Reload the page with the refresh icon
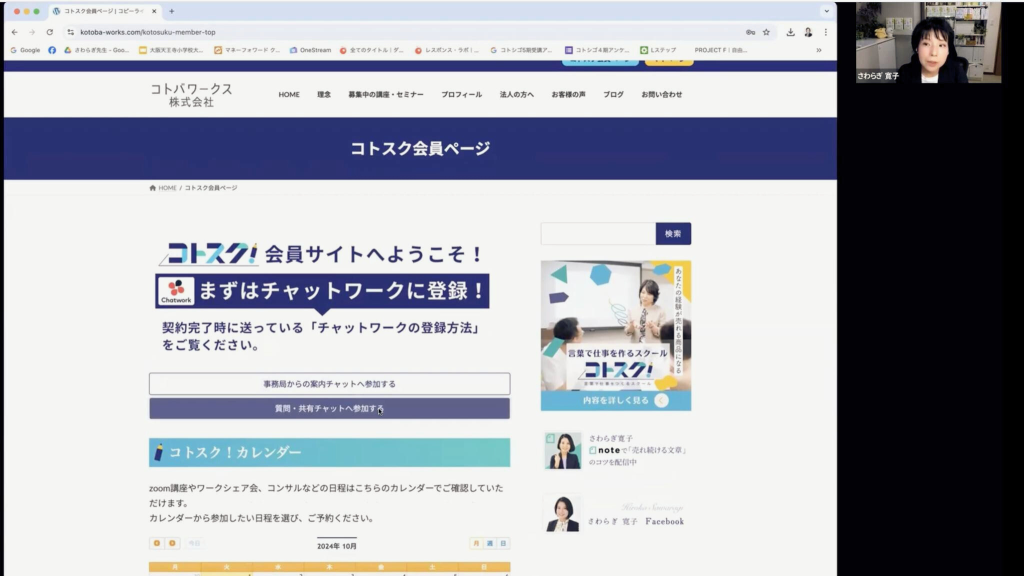1024x576 pixels. pos(50,32)
